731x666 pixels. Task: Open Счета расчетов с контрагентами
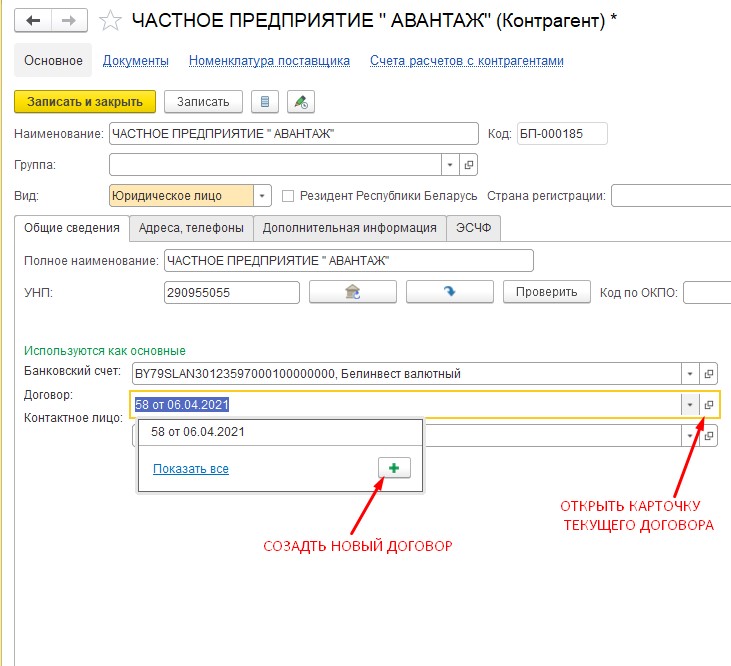coord(467,61)
